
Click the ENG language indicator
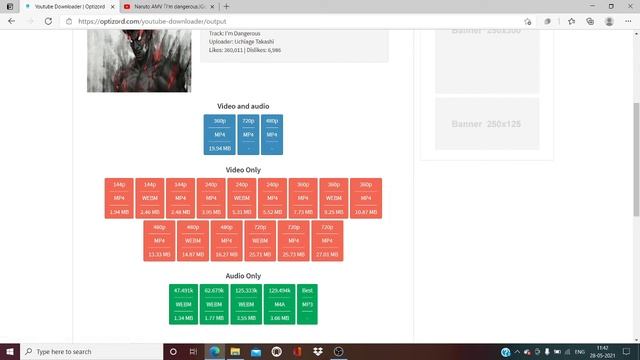[x=580, y=352]
